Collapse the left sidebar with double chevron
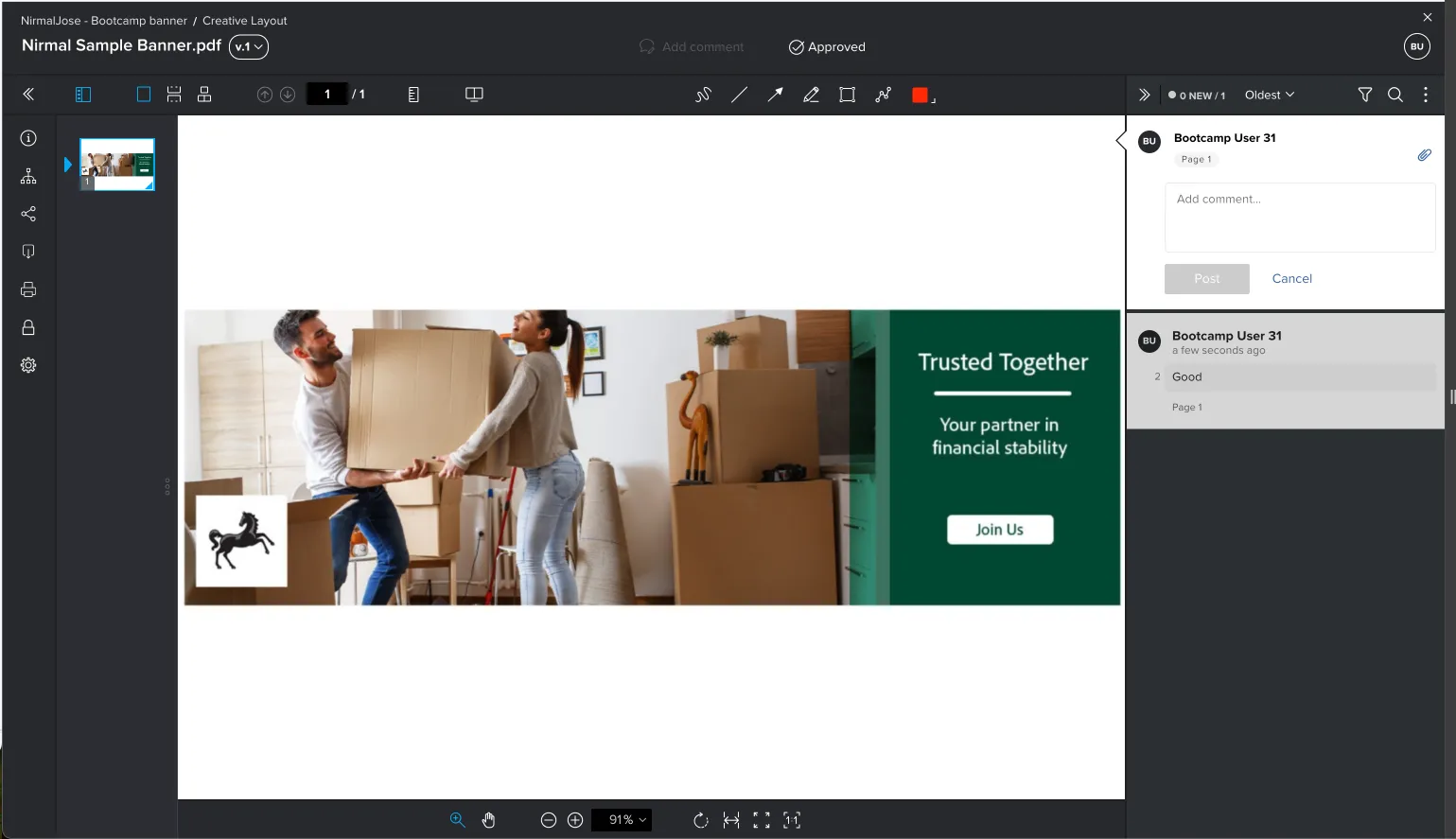1456x839 pixels. (28, 95)
